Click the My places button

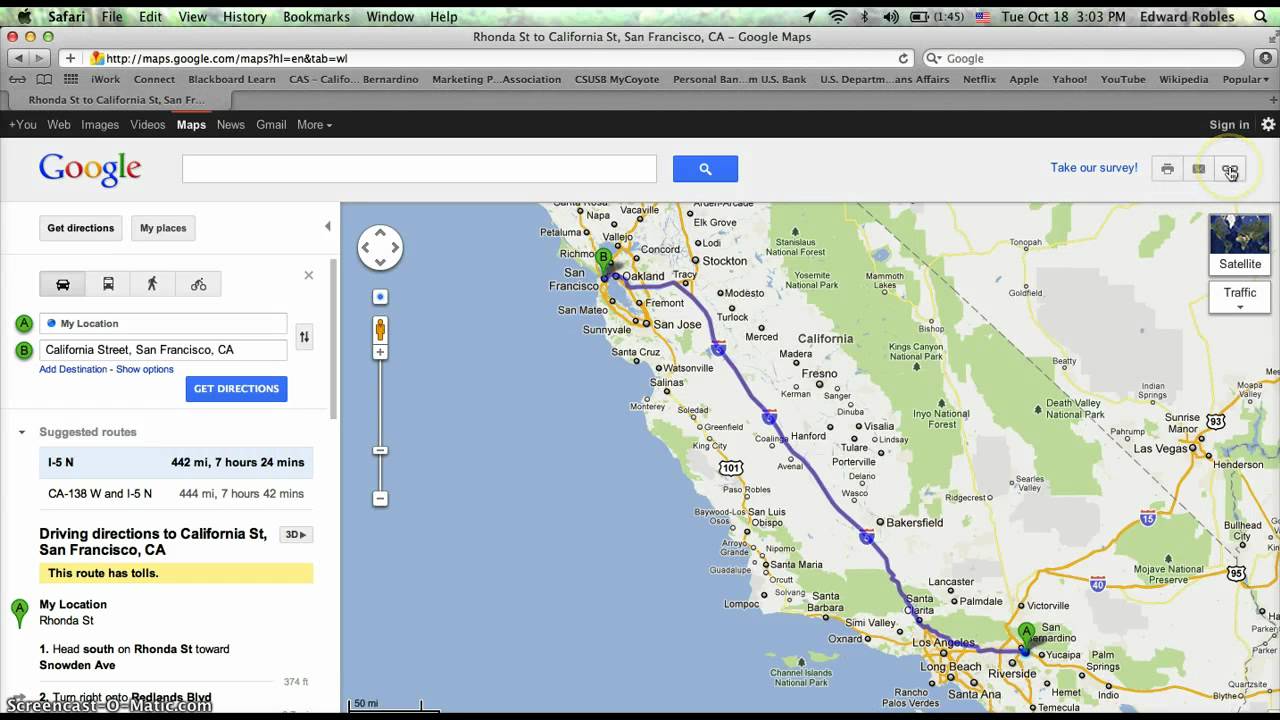pyautogui.click(x=163, y=228)
